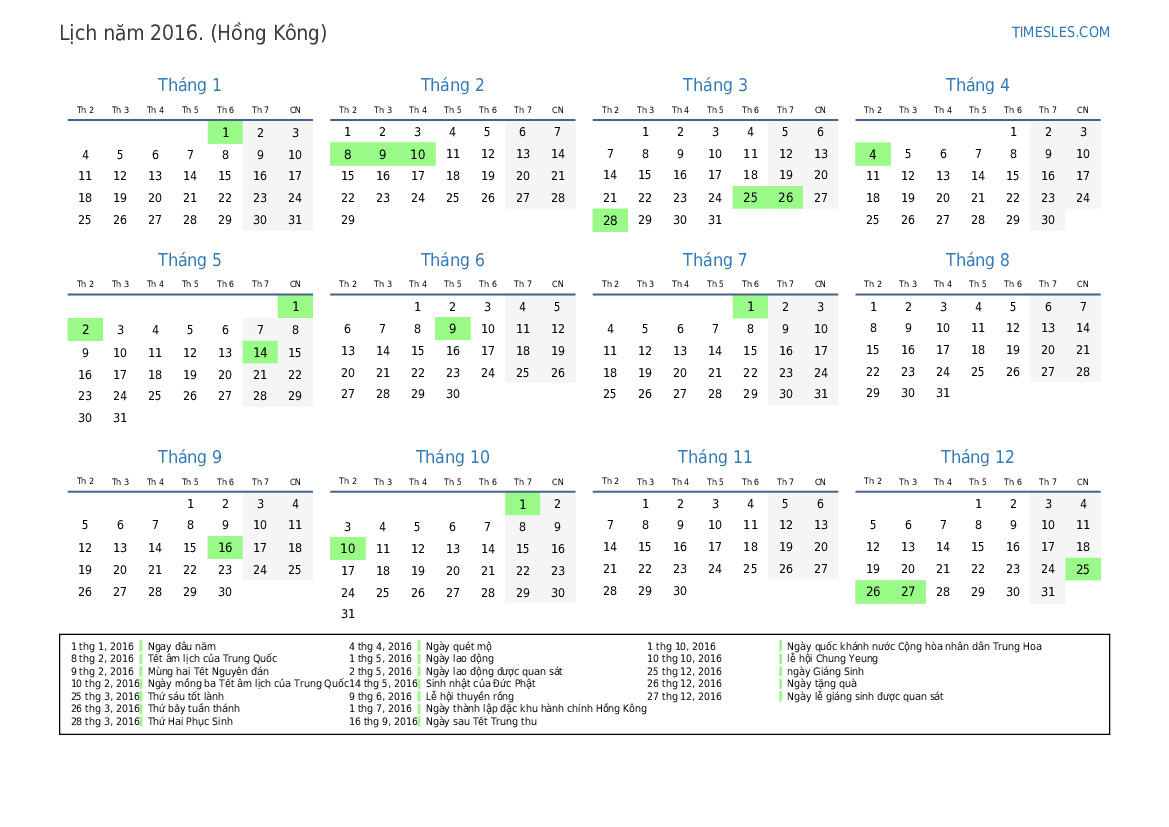Click legend entry 'Lễ hội thuyền rồng'
This screenshot has height=827, width=1169.
pos(470,696)
